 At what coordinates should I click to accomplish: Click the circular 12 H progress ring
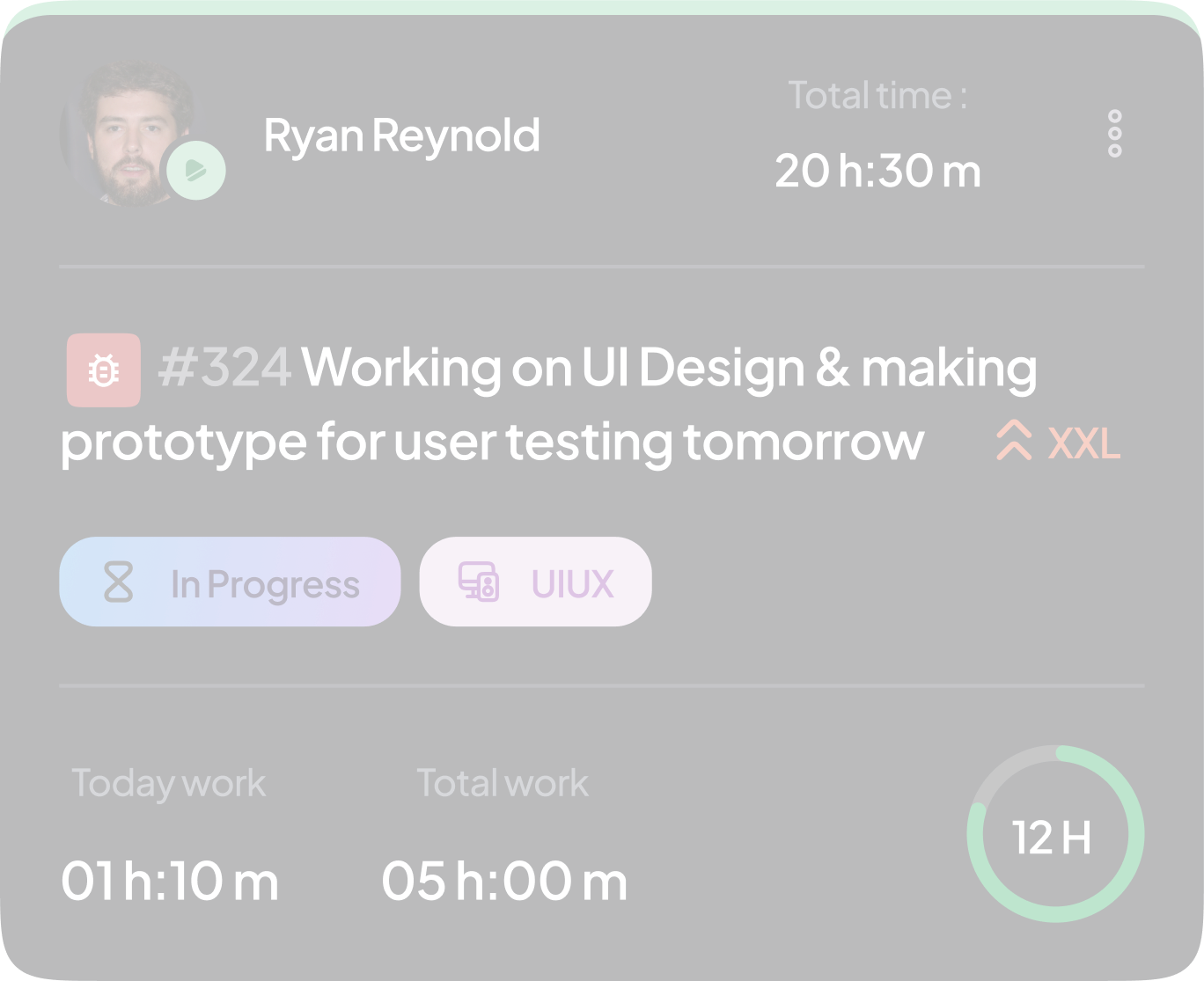pyautogui.click(x=1055, y=834)
